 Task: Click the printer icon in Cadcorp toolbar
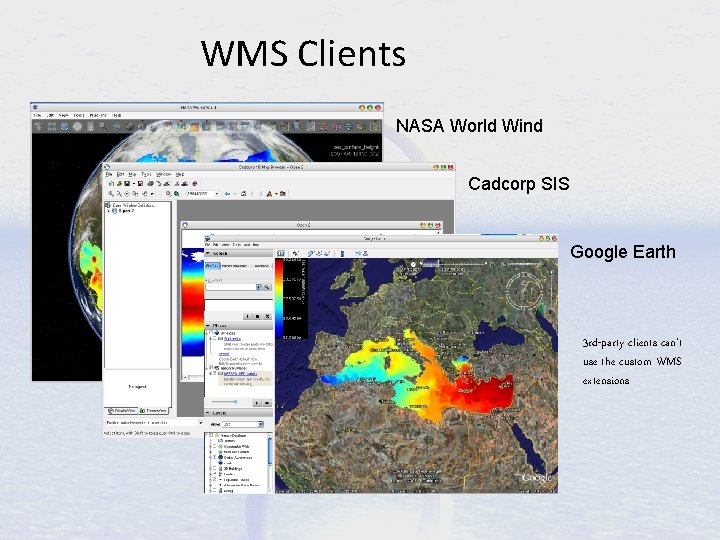[150, 184]
